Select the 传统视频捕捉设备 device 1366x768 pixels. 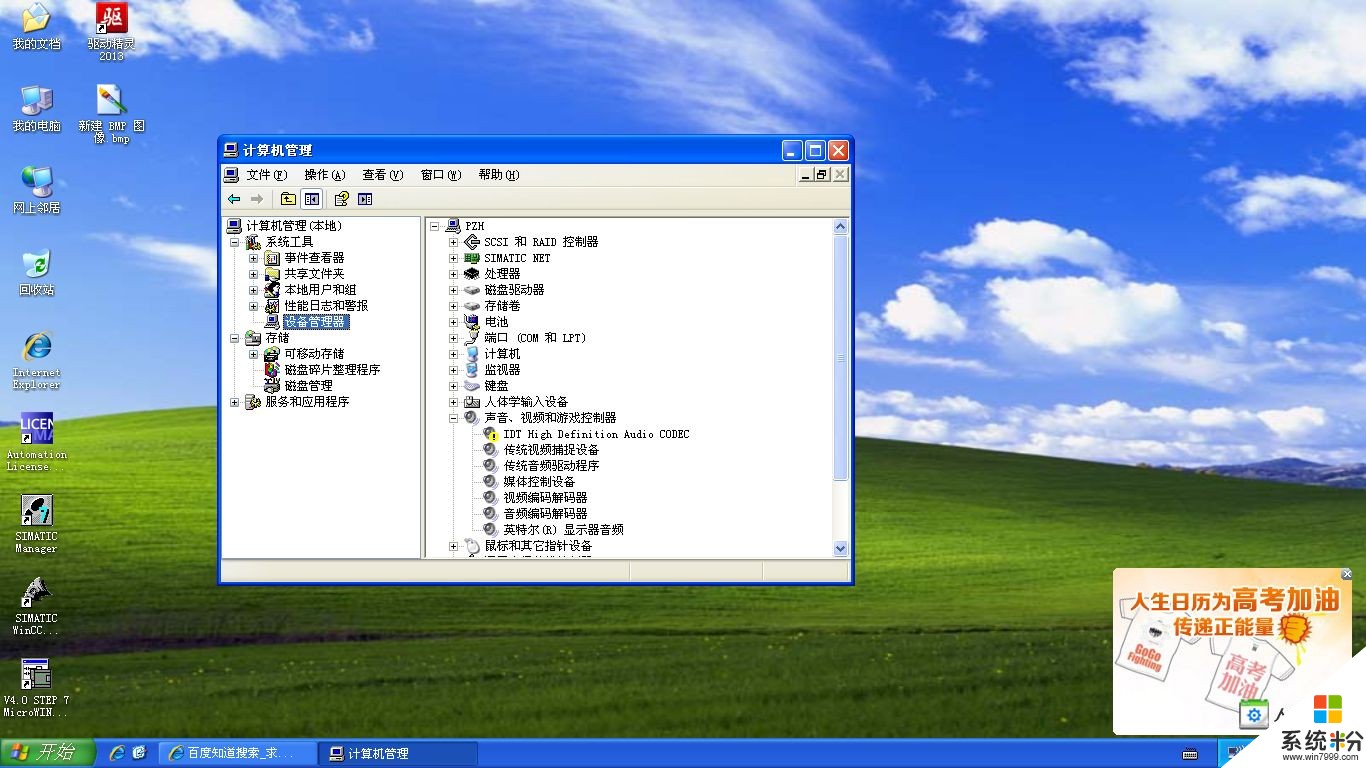click(551, 450)
